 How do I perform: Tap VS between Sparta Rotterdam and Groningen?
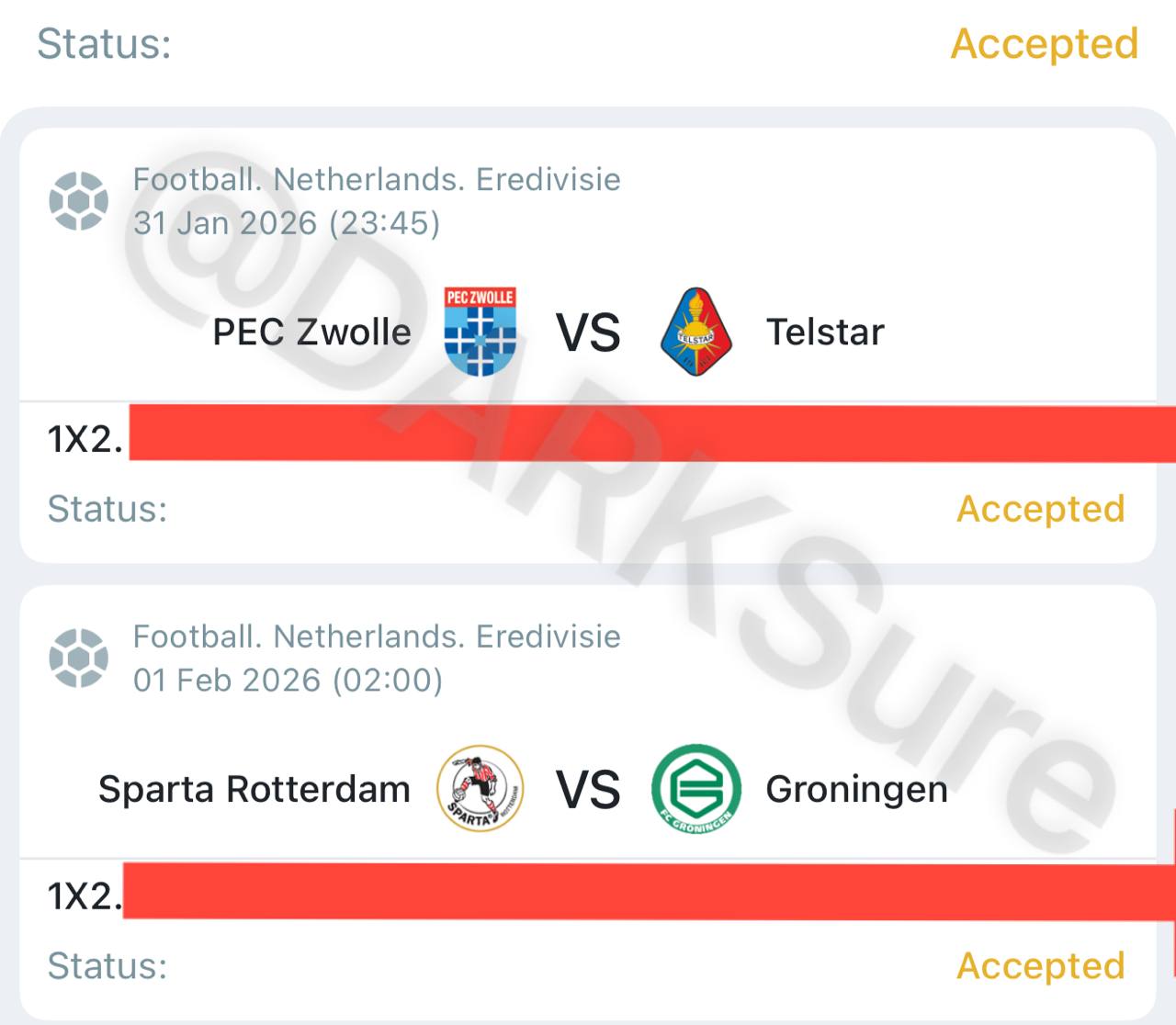(588, 789)
